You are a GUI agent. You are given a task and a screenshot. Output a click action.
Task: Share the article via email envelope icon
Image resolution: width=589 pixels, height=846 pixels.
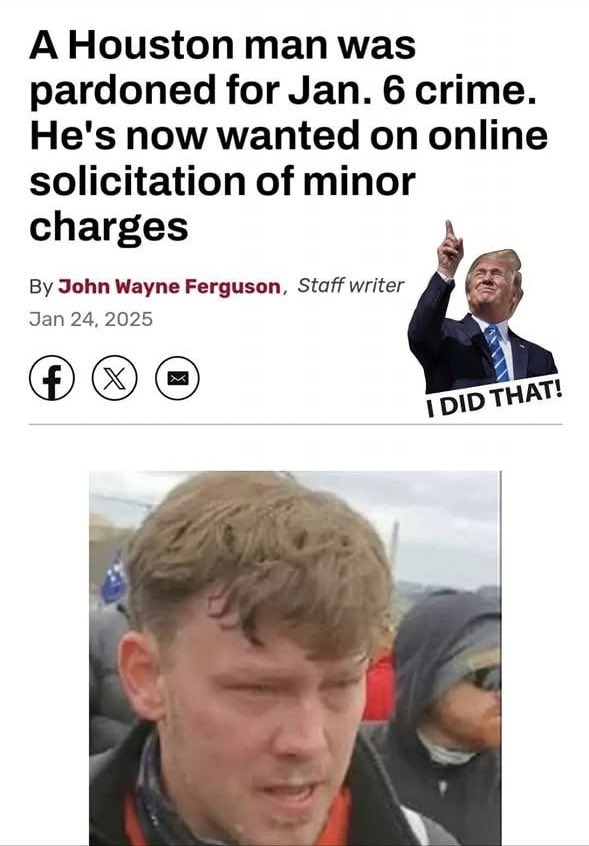pyautogui.click(x=177, y=378)
